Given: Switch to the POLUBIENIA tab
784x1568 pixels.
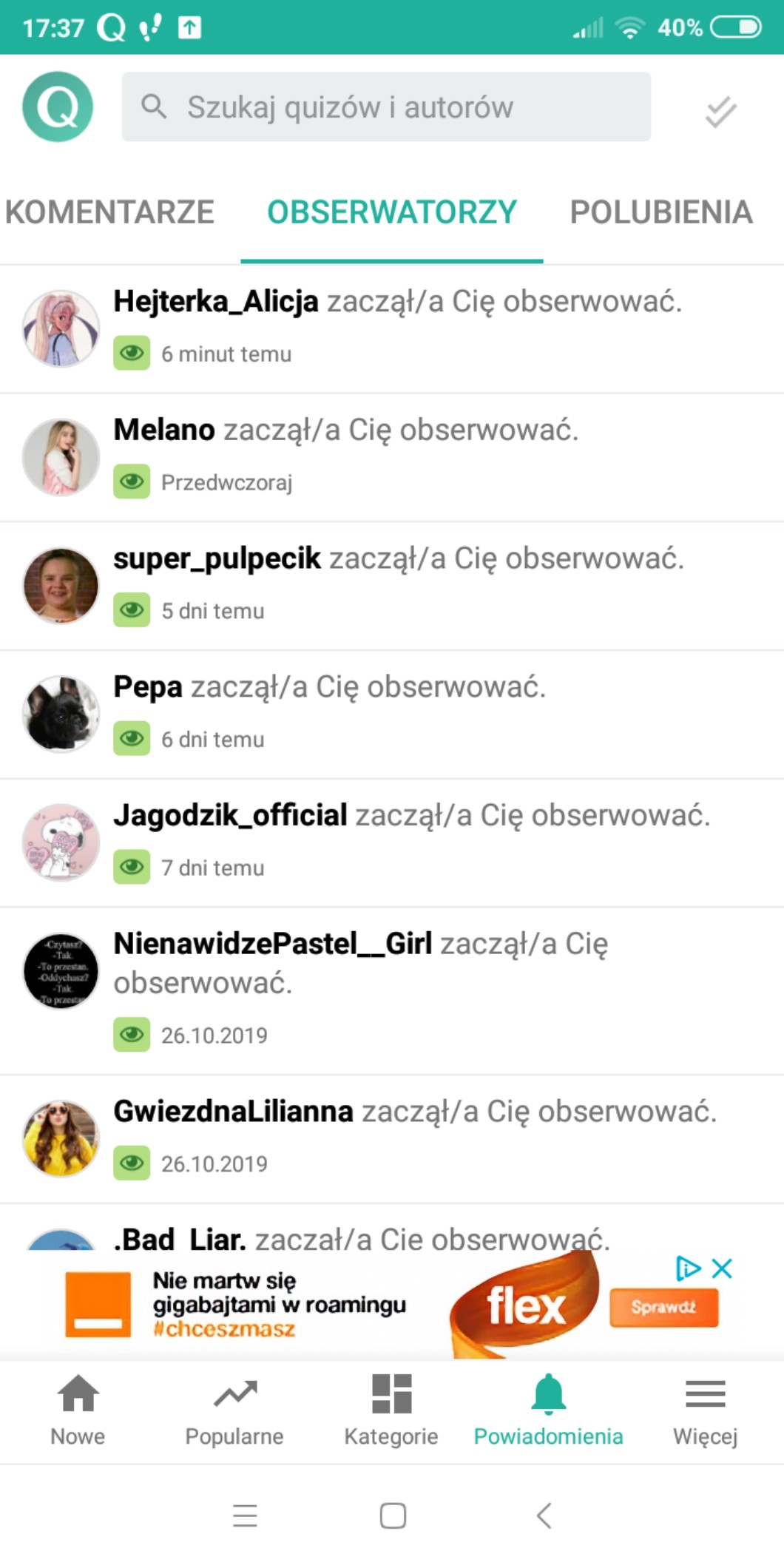Looking at the screenshot, I should 661,212.
